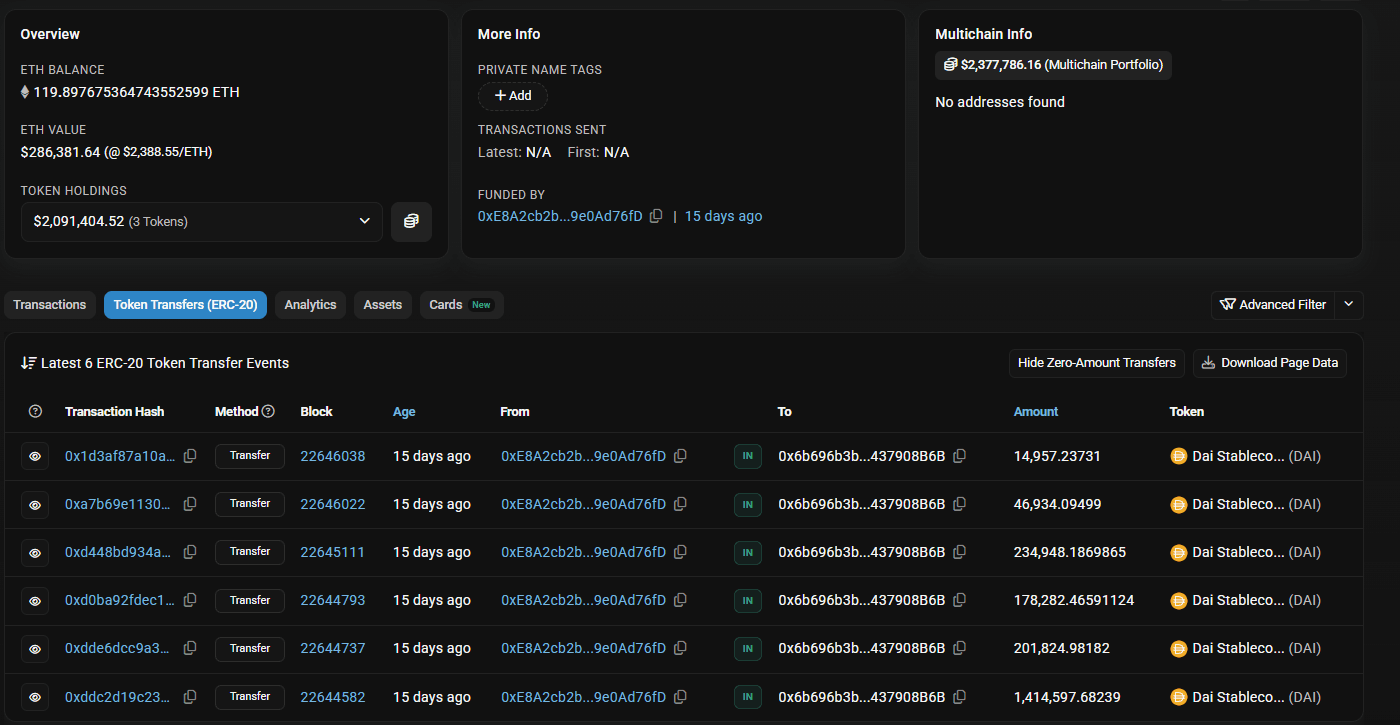Expand the token holdings dropdown
1400x725 pixels.
[365, 221]
